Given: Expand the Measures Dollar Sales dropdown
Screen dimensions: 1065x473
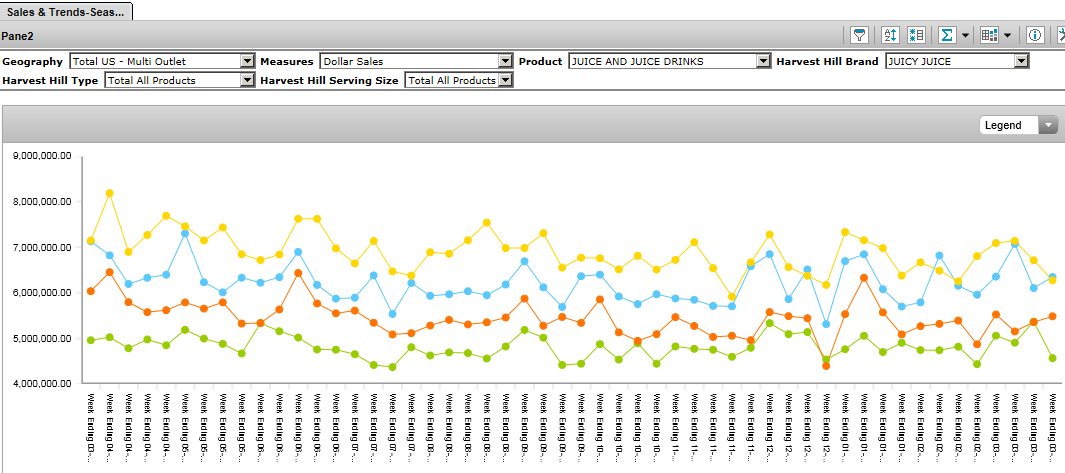Looking at the screenshot, I should click(x=506, y=62).
